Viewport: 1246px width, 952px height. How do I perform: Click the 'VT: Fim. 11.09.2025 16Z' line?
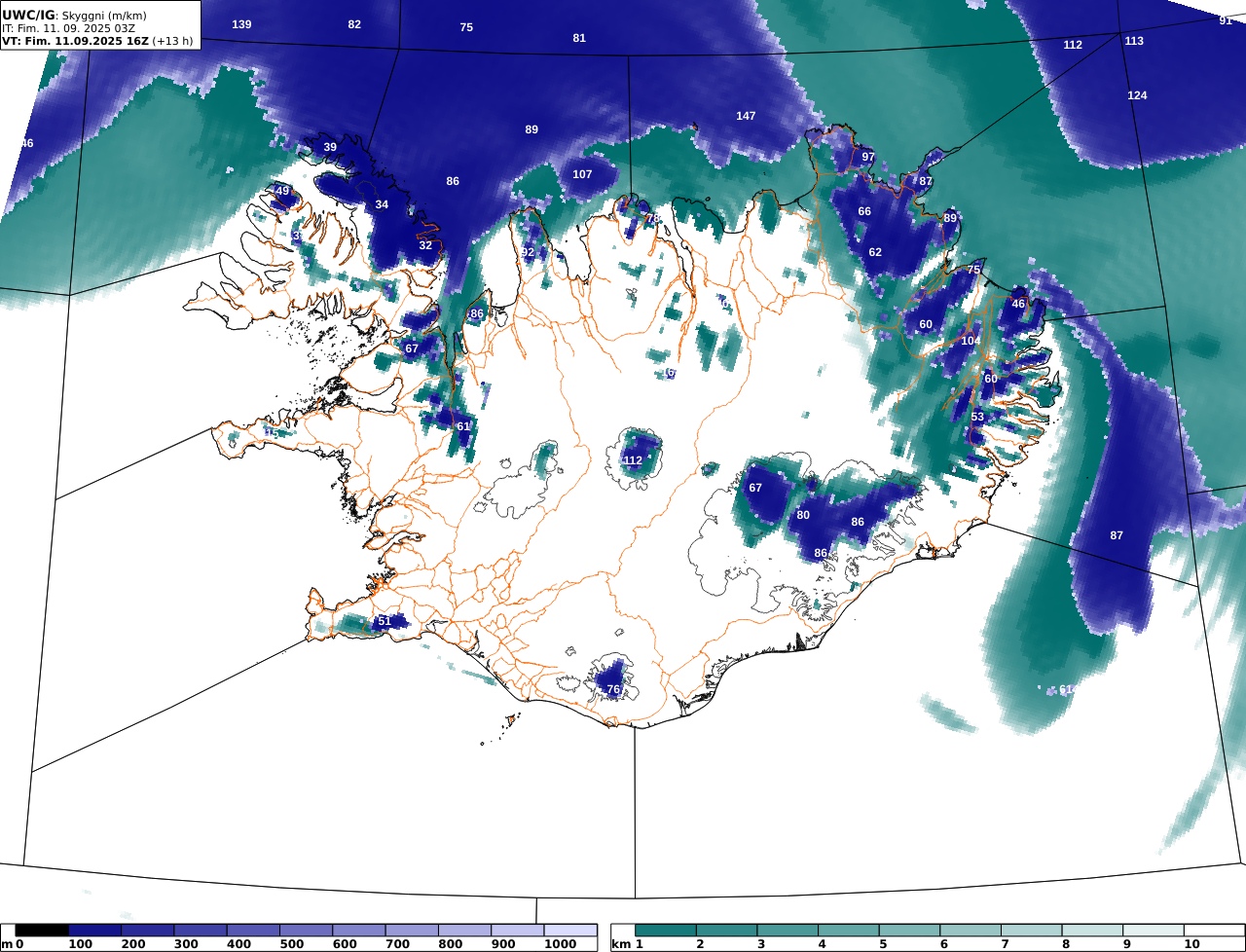[x=76, y=42]
